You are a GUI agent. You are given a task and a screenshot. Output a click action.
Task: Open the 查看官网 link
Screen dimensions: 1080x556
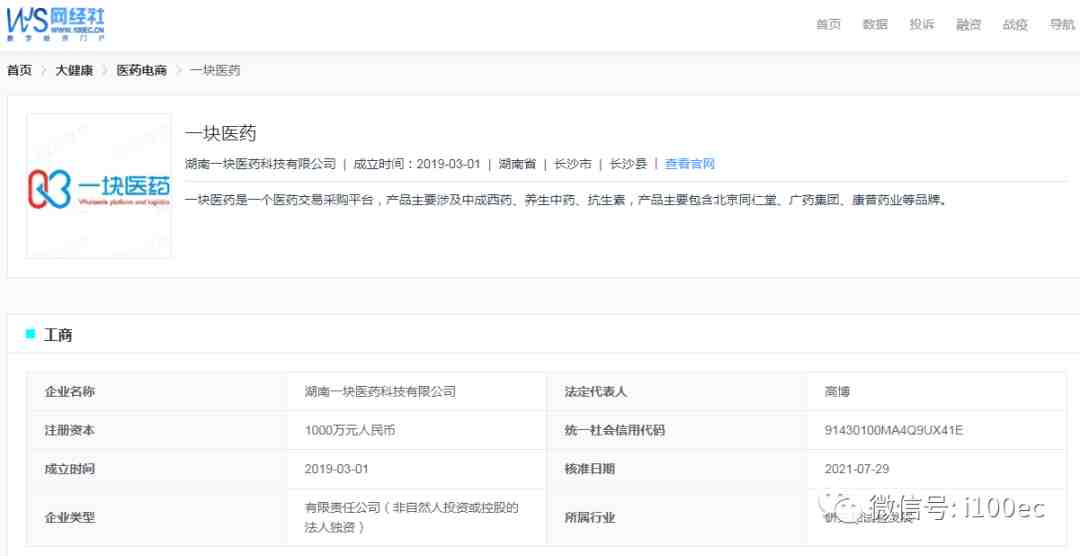tap(689, 164)
